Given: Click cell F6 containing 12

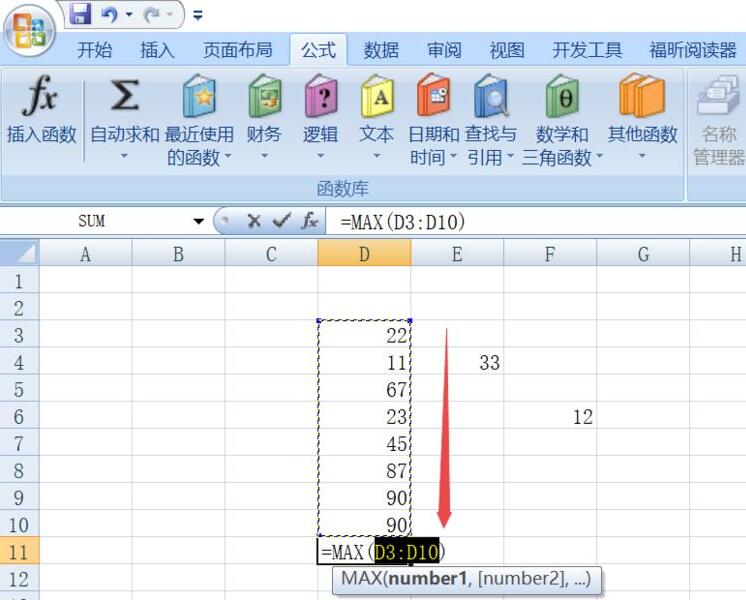Looking at the screenshot, I should tap(550, 417).
